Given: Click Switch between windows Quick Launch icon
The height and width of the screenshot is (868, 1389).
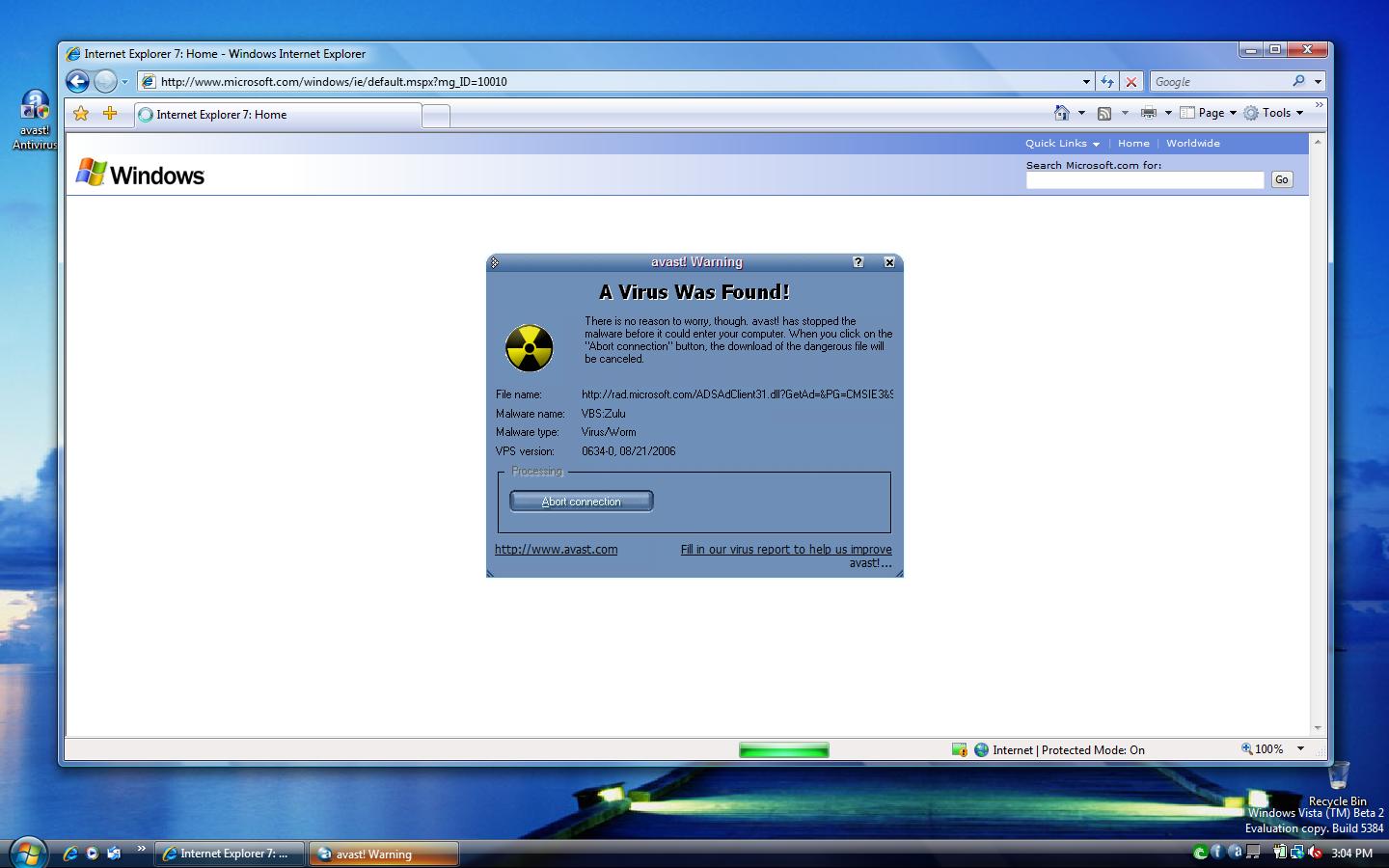Looking at the screenshot, I should click(114, 854).
